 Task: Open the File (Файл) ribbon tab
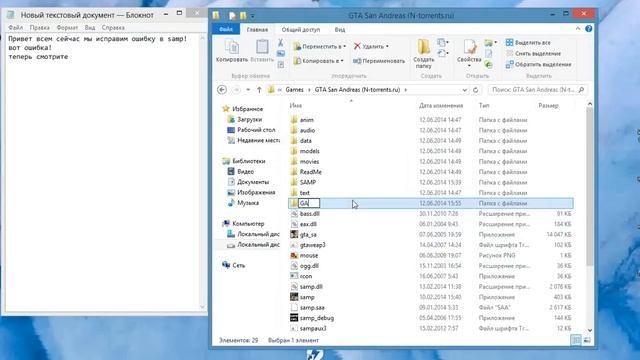click(x=226, y=29)
